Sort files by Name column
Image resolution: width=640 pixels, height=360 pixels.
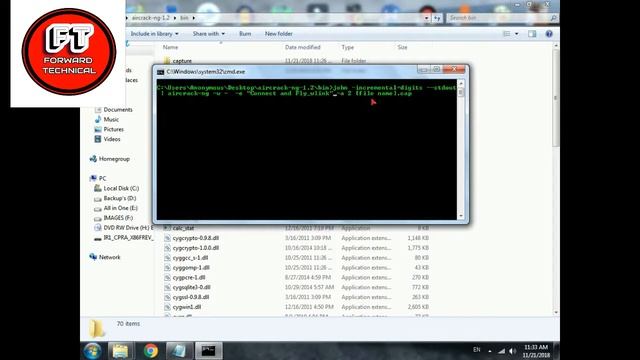170,47
